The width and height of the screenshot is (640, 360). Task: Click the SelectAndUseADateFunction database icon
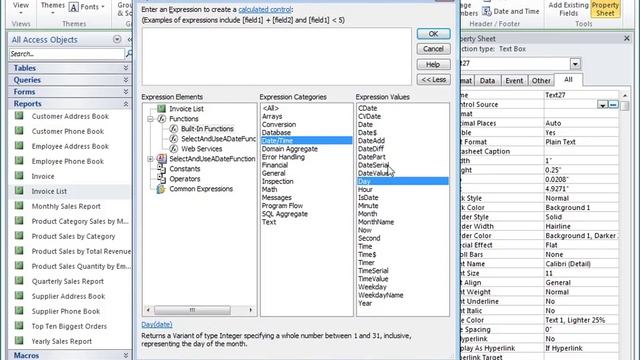coord(162,158)
